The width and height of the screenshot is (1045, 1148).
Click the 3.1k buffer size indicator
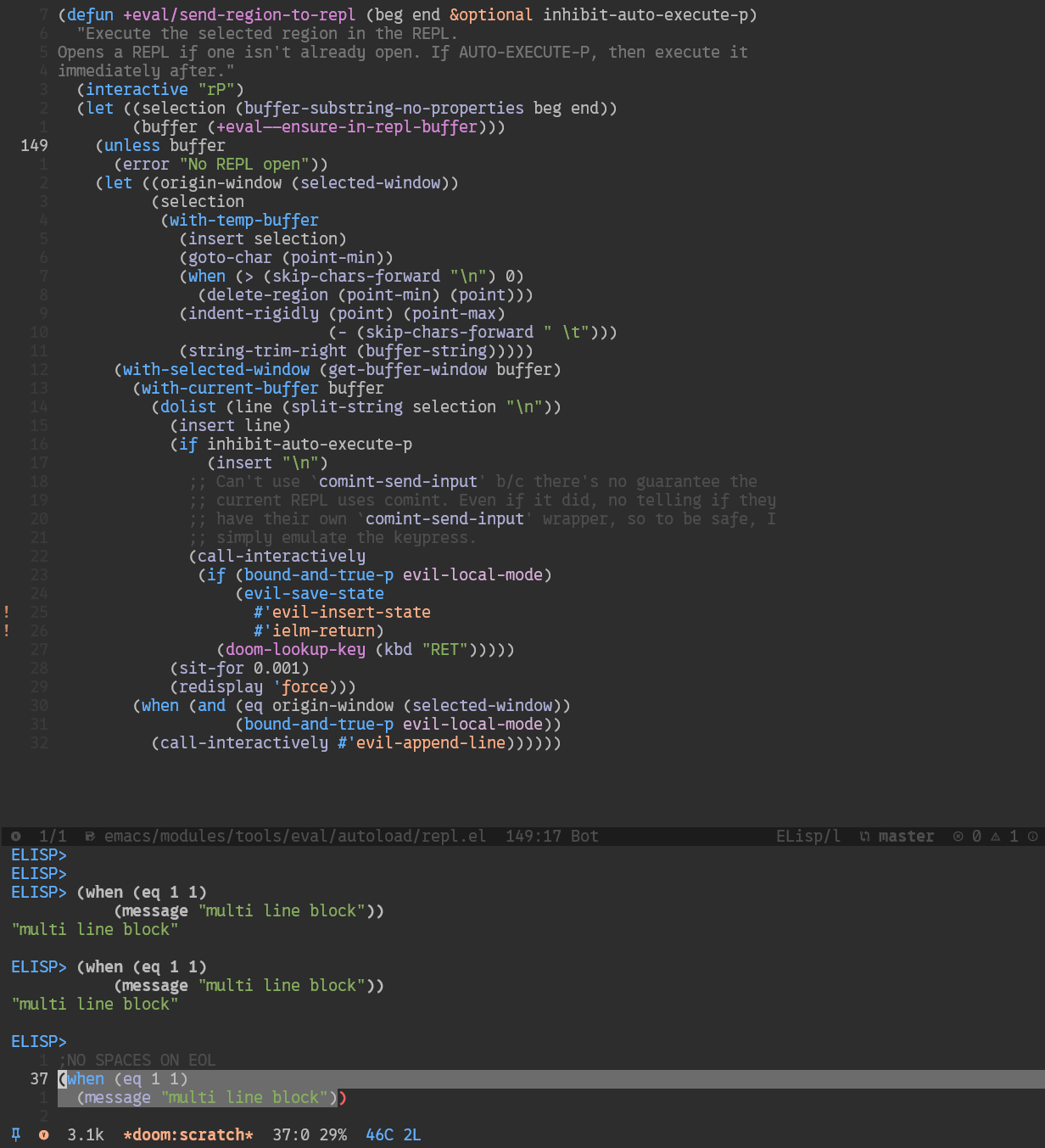86,1134
